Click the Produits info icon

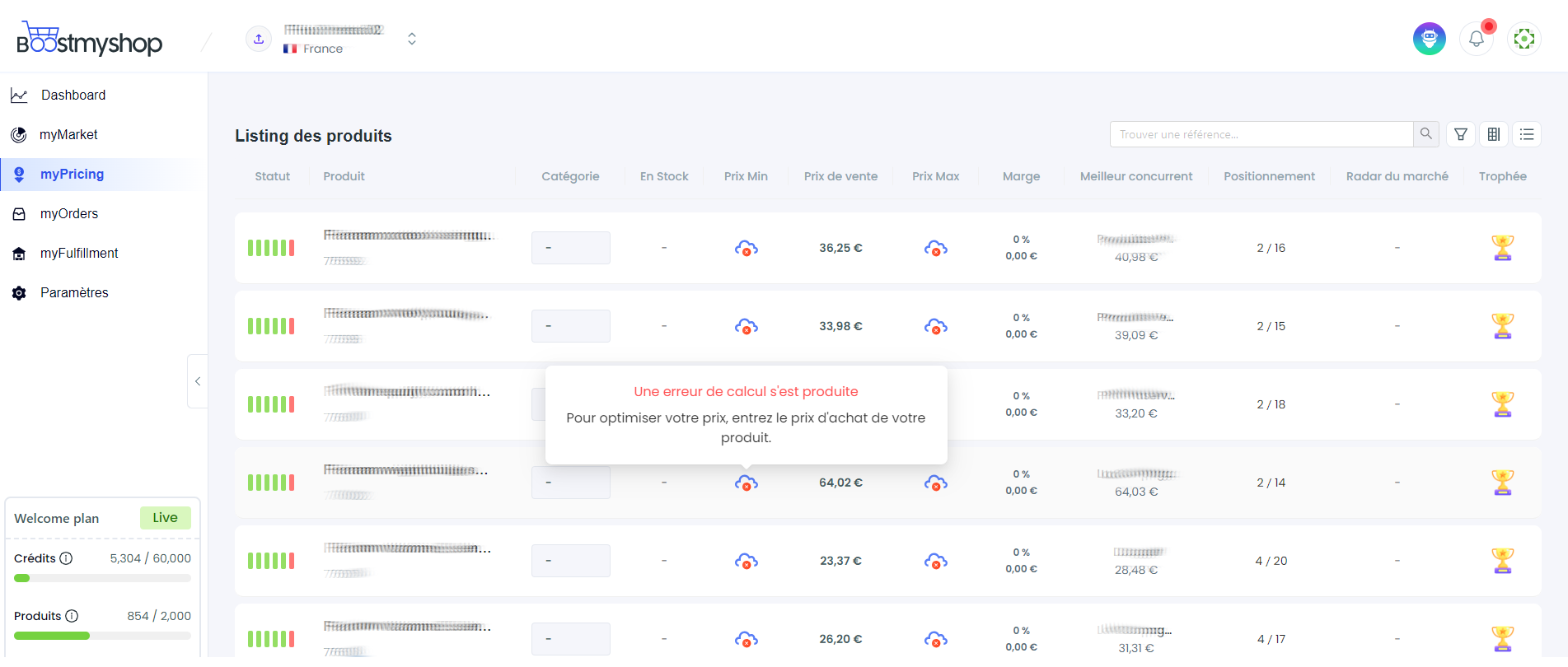coord(72,616)
